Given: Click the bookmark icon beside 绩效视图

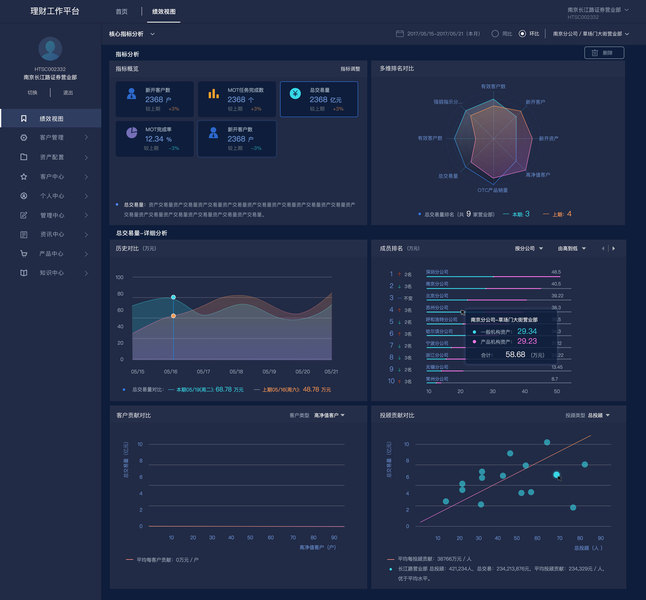Looking at the screenshot, I should click(23, 119).
